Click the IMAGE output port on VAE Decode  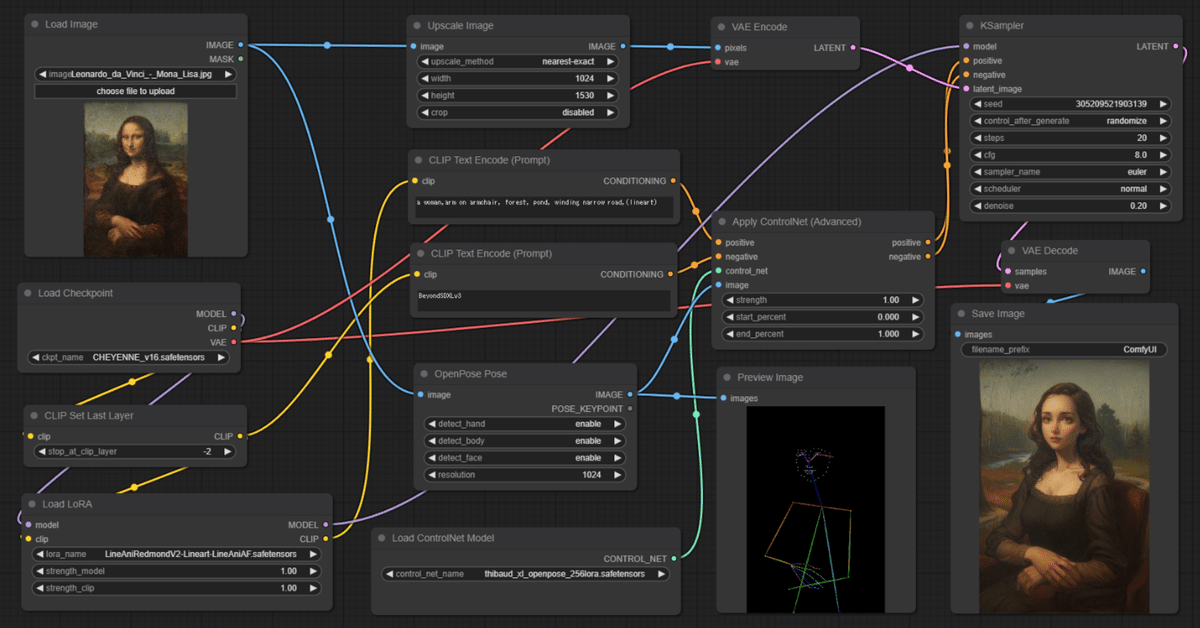click(x=1143, y=271)
